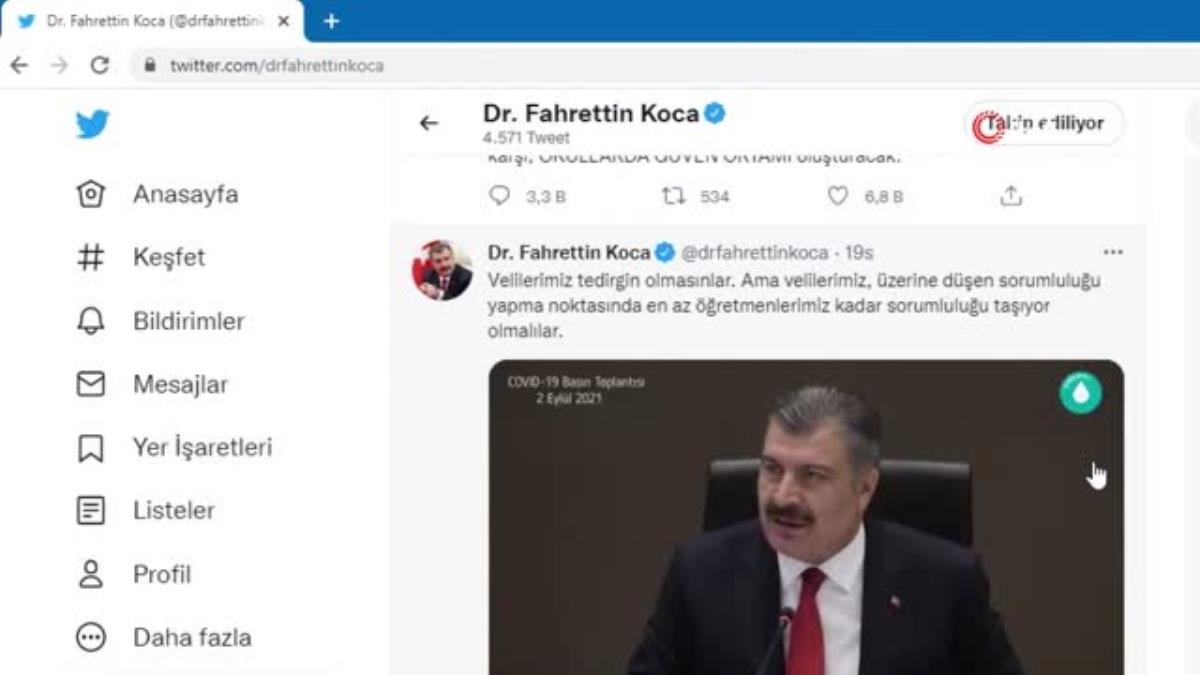Reply to the tweet with 3,3 B replies
The width and height of the screenshot is (1200, 675).
coord(502,196)
